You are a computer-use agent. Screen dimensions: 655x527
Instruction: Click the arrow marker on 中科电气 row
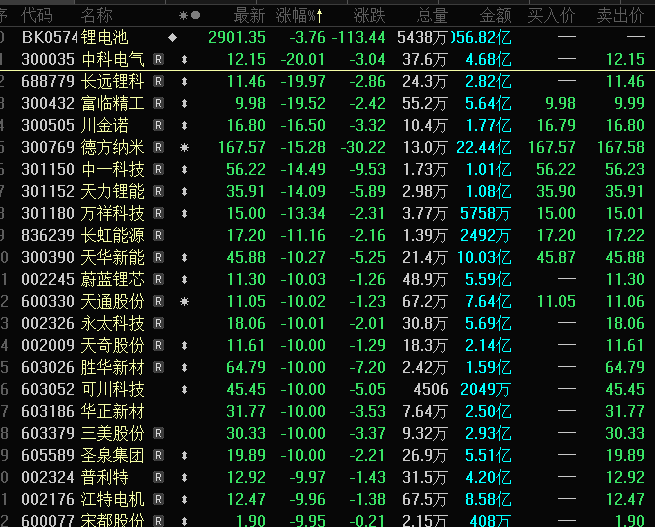click(184, 60)
